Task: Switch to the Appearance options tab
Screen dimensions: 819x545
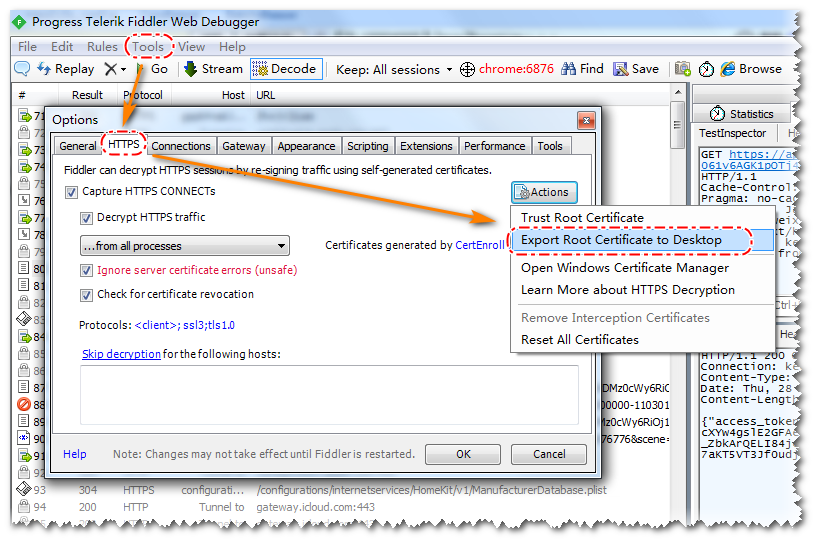Action: pos(306,146)
